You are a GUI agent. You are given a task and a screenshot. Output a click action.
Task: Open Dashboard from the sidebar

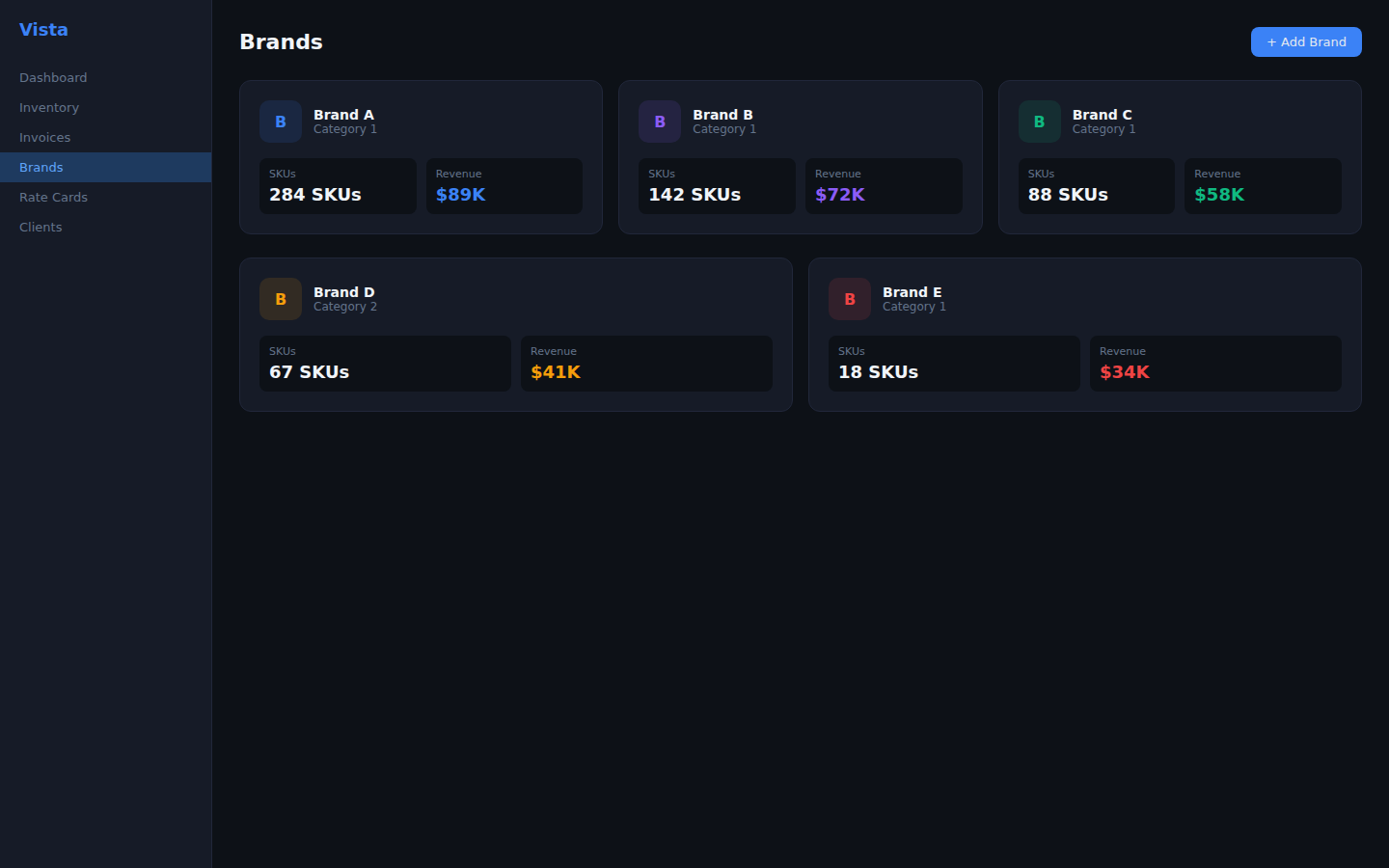tap(53, 77)
